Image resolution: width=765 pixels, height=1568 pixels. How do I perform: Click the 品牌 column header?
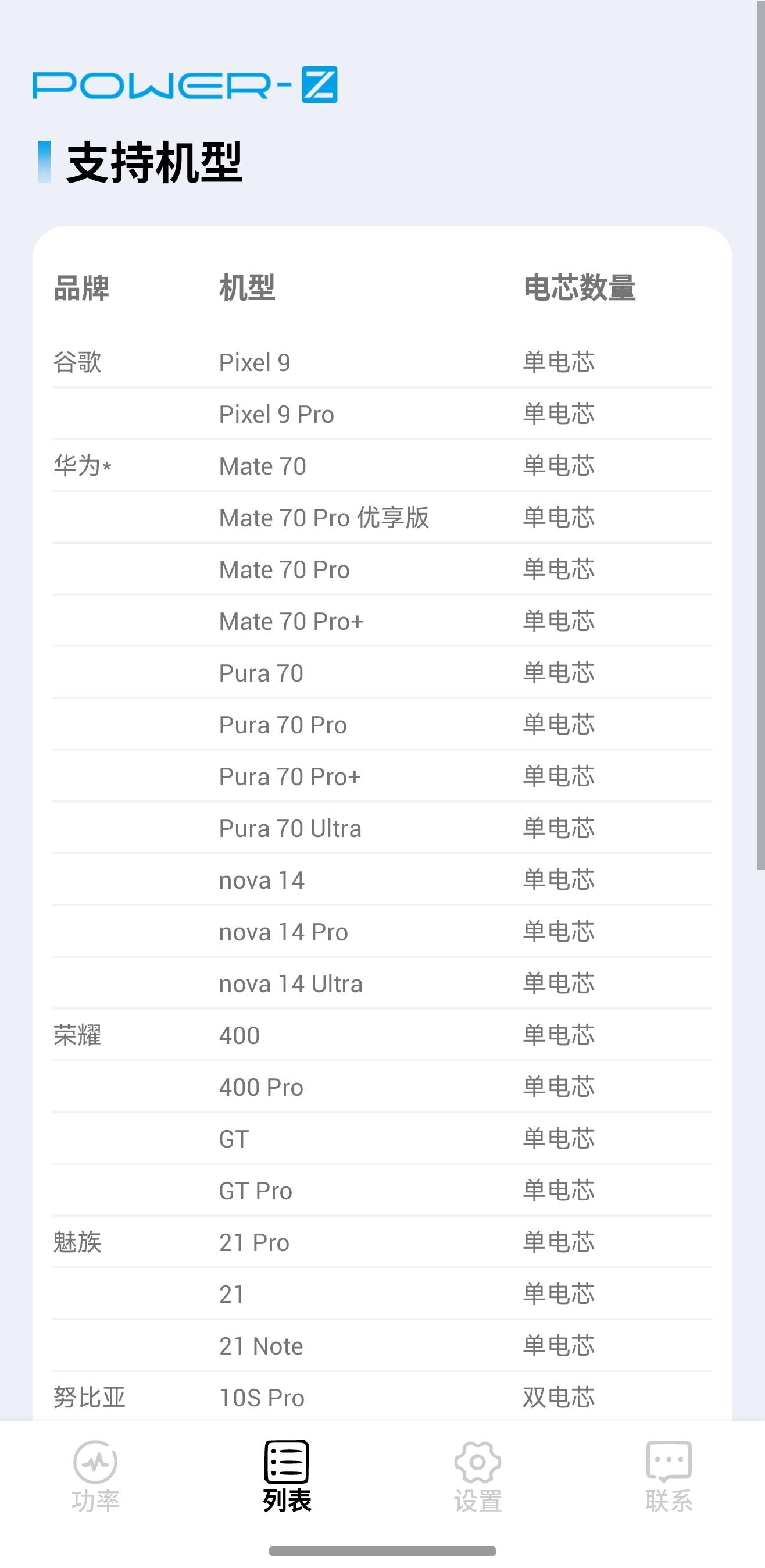click(81, 288)
